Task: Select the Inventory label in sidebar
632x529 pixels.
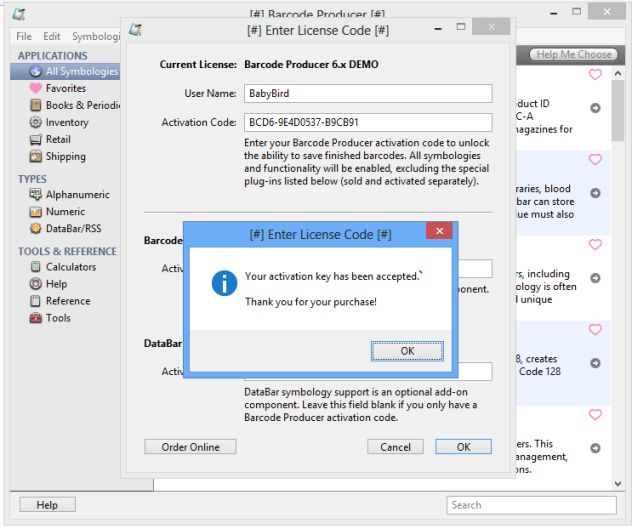Action: coord(67,122)
